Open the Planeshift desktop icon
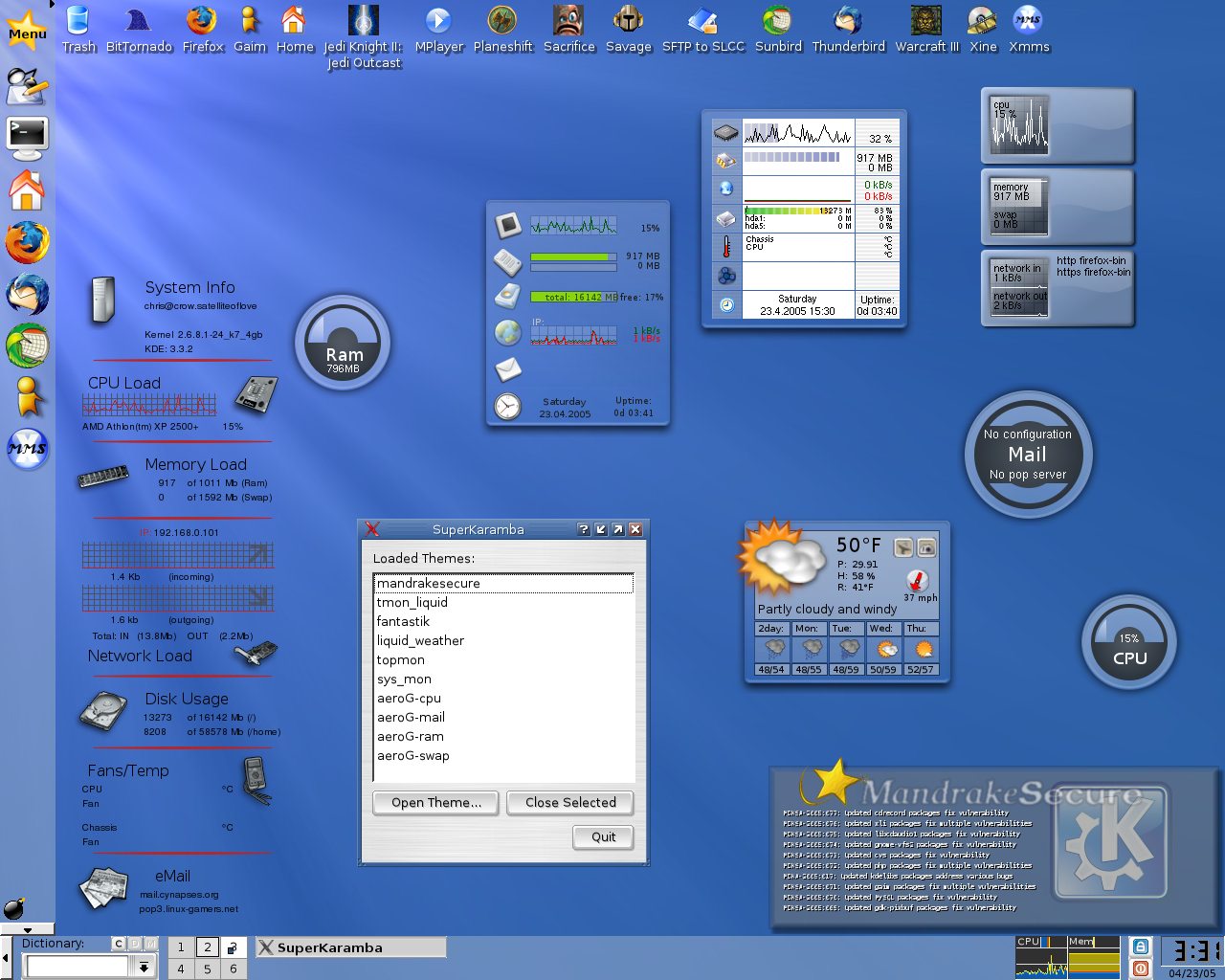 tap(502, 30)
